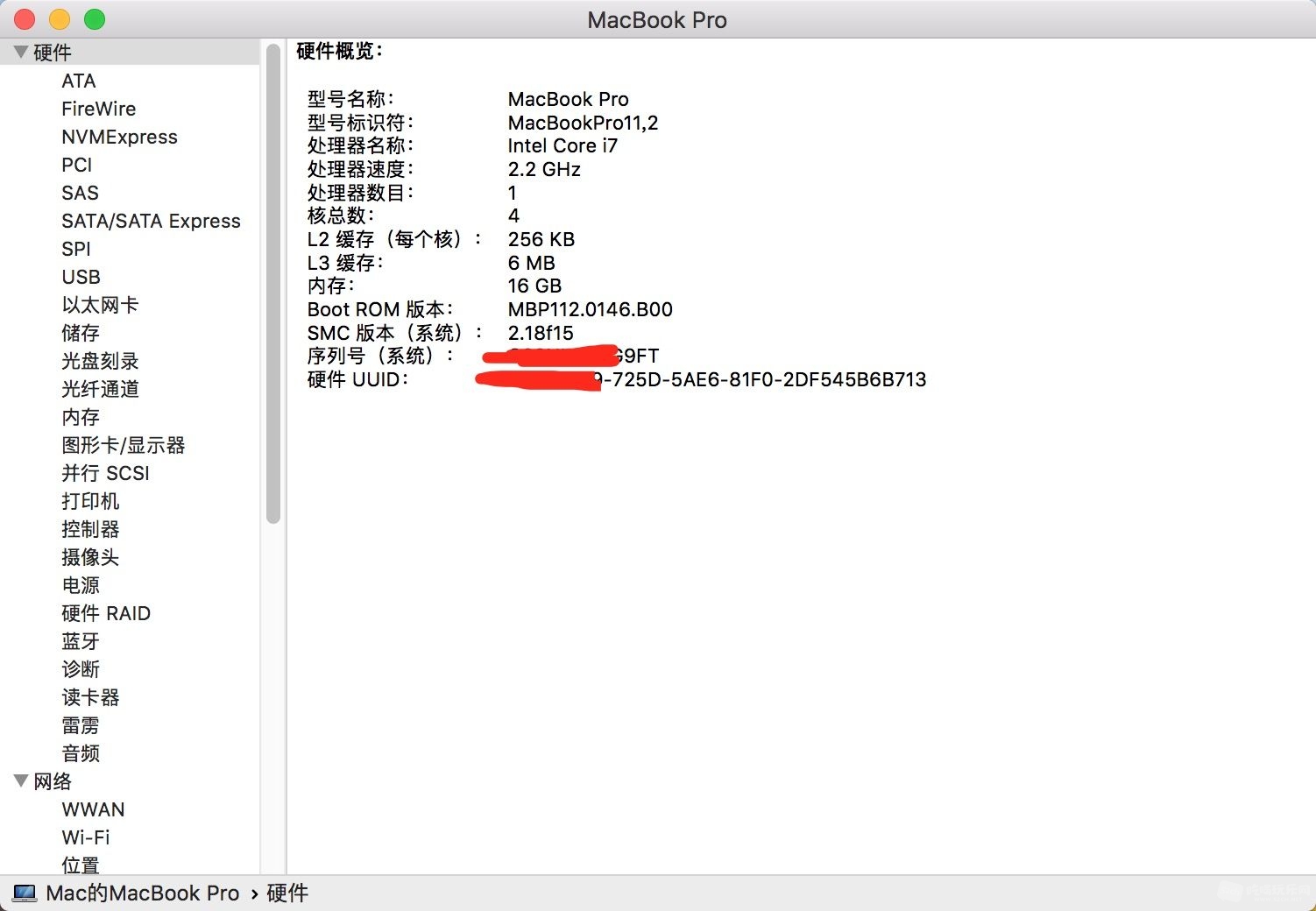The width and height of the screenshot is (1316, 911).
Task: Open 打印机 entry
Action: coord(90,501)
